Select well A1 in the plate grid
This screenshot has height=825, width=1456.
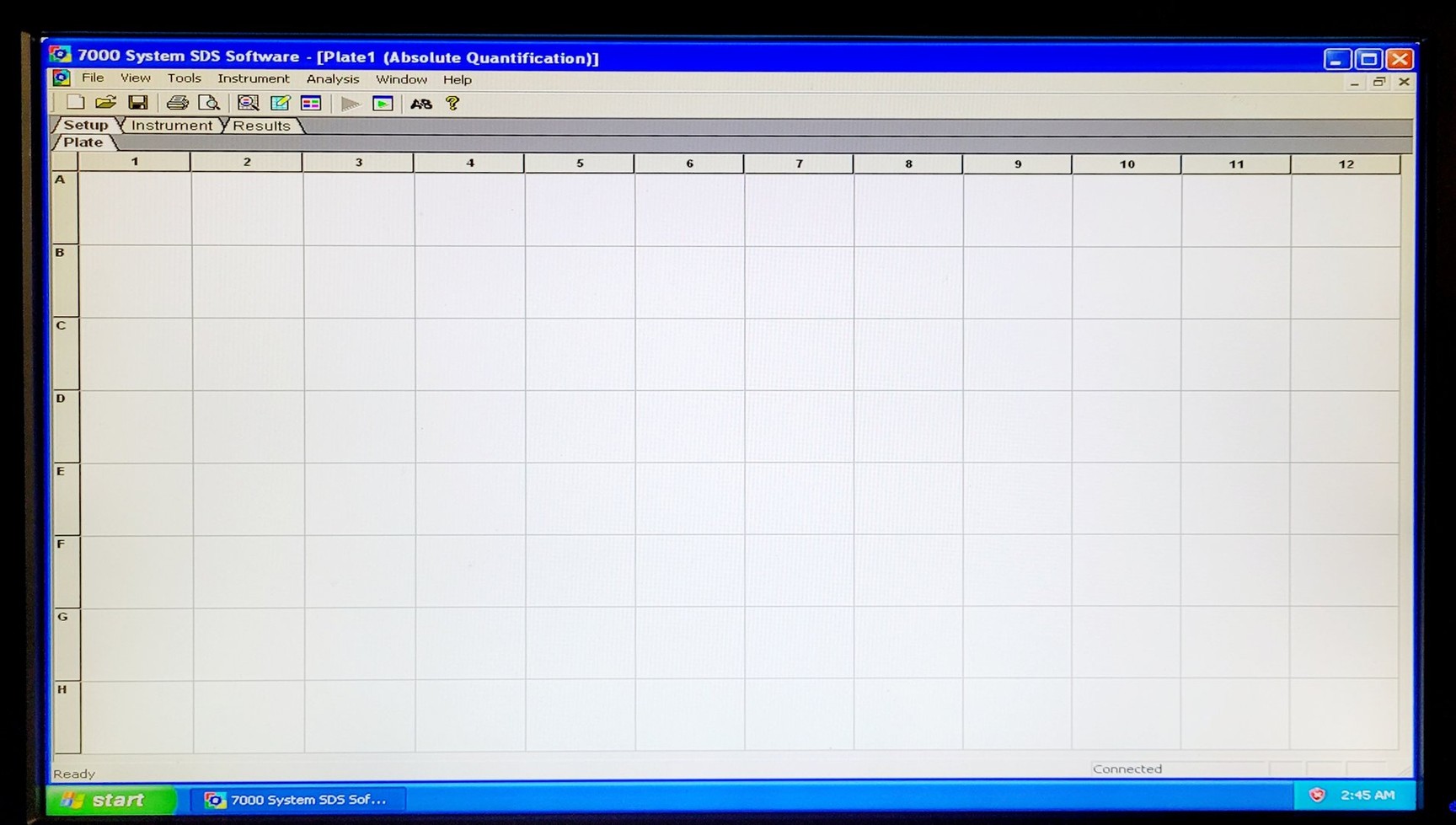[x=135, y=209]
